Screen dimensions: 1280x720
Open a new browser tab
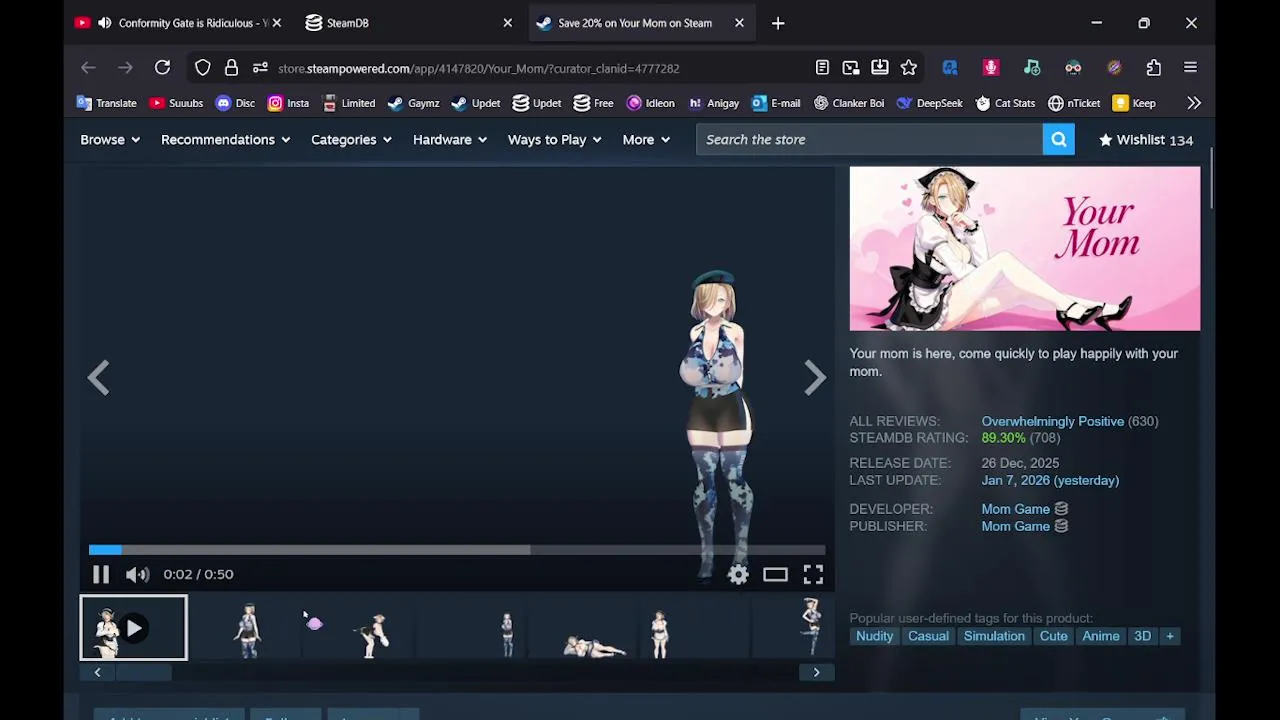point(778,23)
